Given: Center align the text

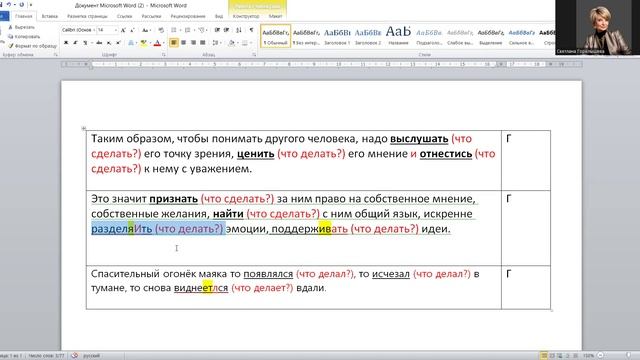Looking at the screenshot, I should 184,42.
